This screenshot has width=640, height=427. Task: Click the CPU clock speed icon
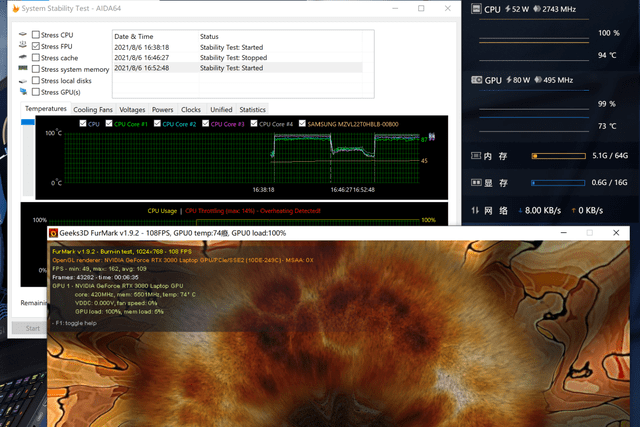coord(537,9)
